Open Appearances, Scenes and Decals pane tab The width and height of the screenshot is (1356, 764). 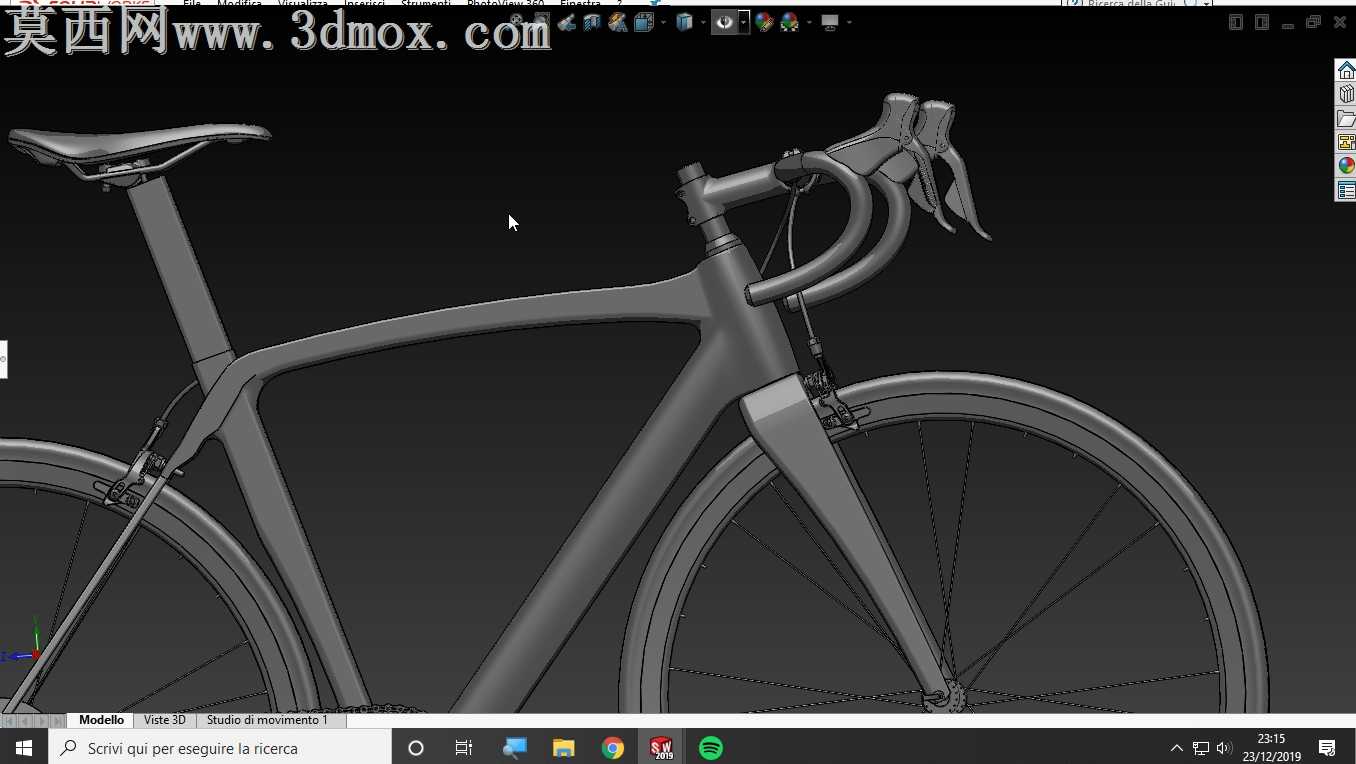pyautogui.click(x=1346, y=166)
